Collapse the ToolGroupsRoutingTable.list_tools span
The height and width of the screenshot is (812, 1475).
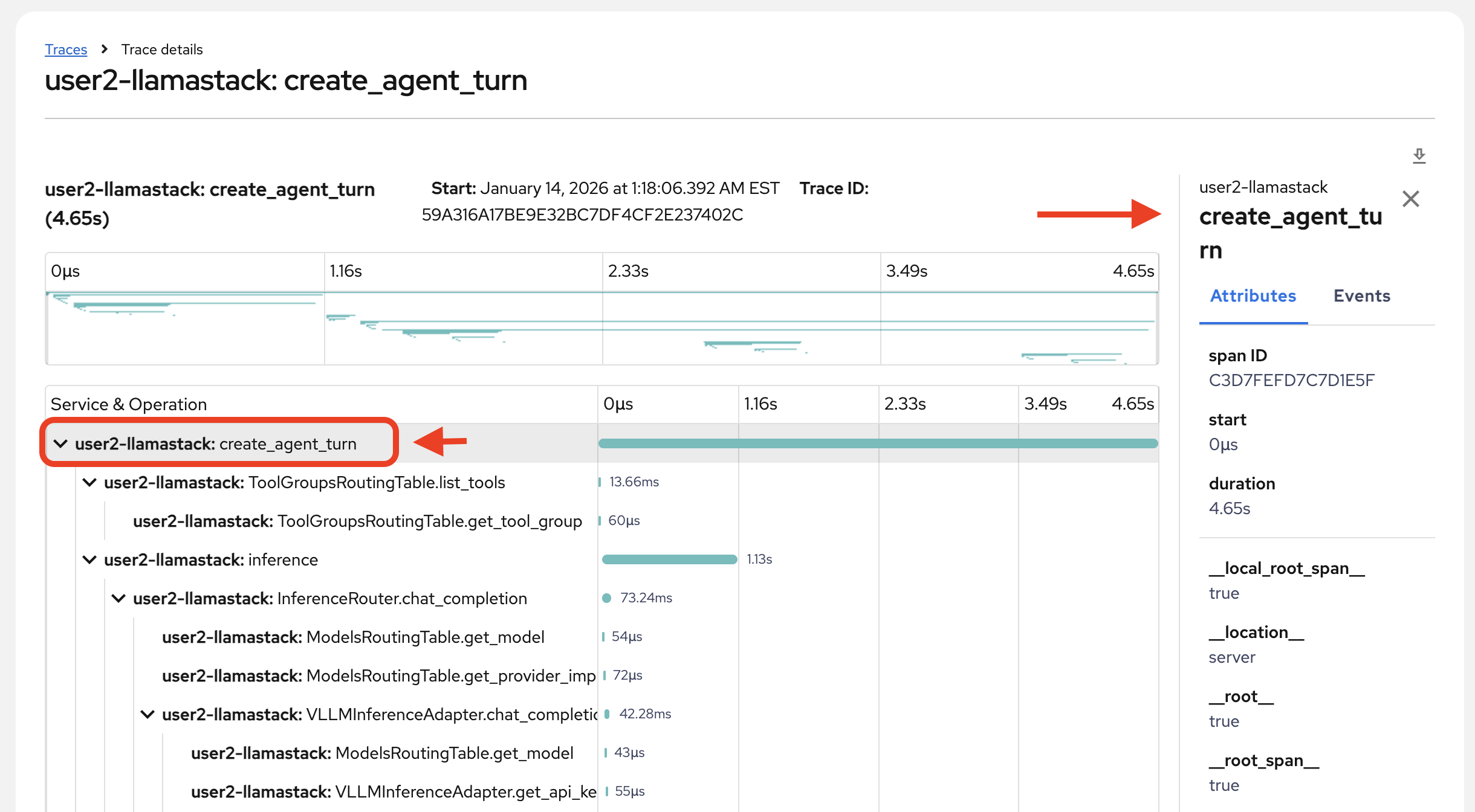89,482
